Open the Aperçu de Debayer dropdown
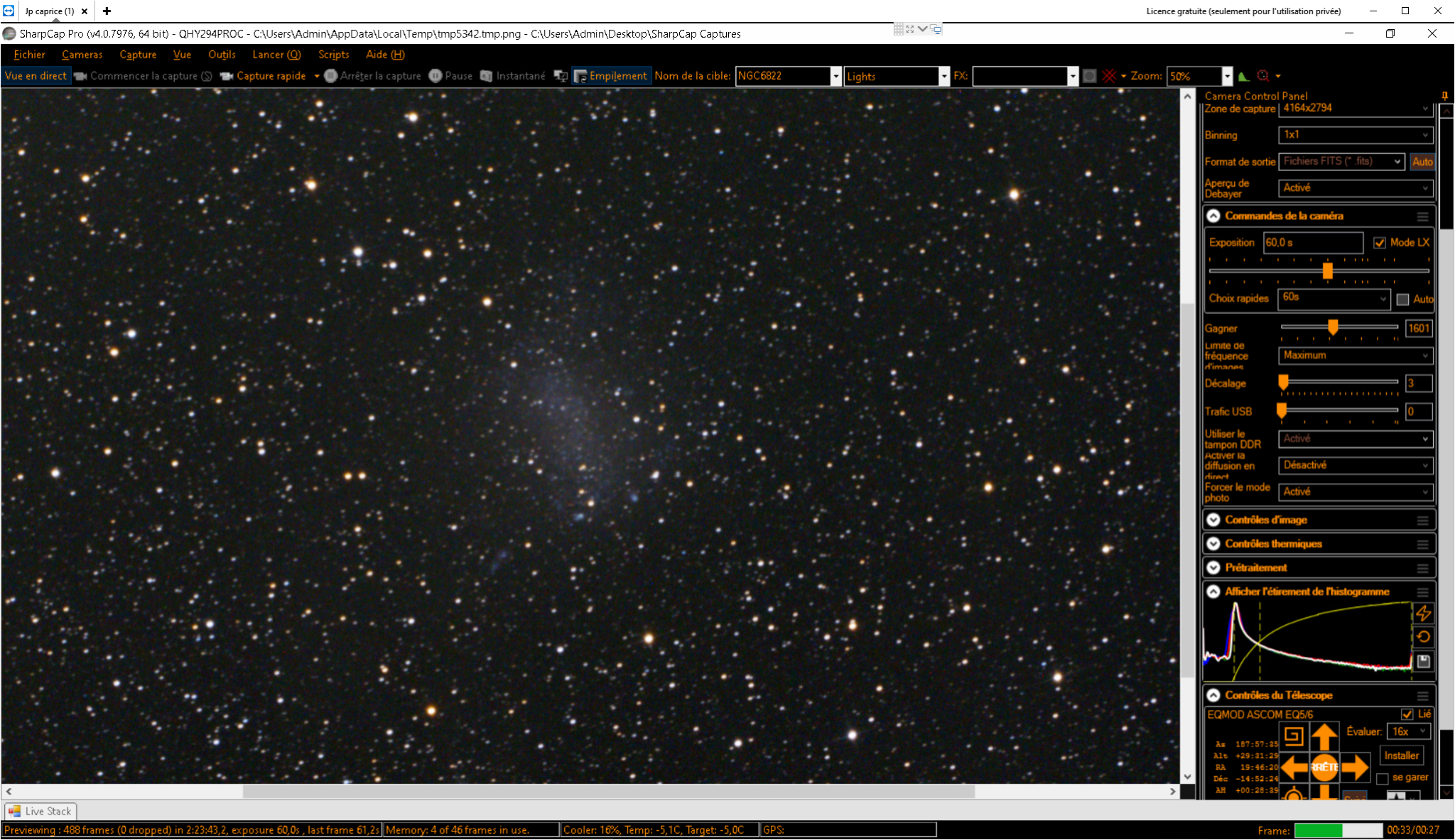This screenshot has height=840, width=1455. 1356,188
